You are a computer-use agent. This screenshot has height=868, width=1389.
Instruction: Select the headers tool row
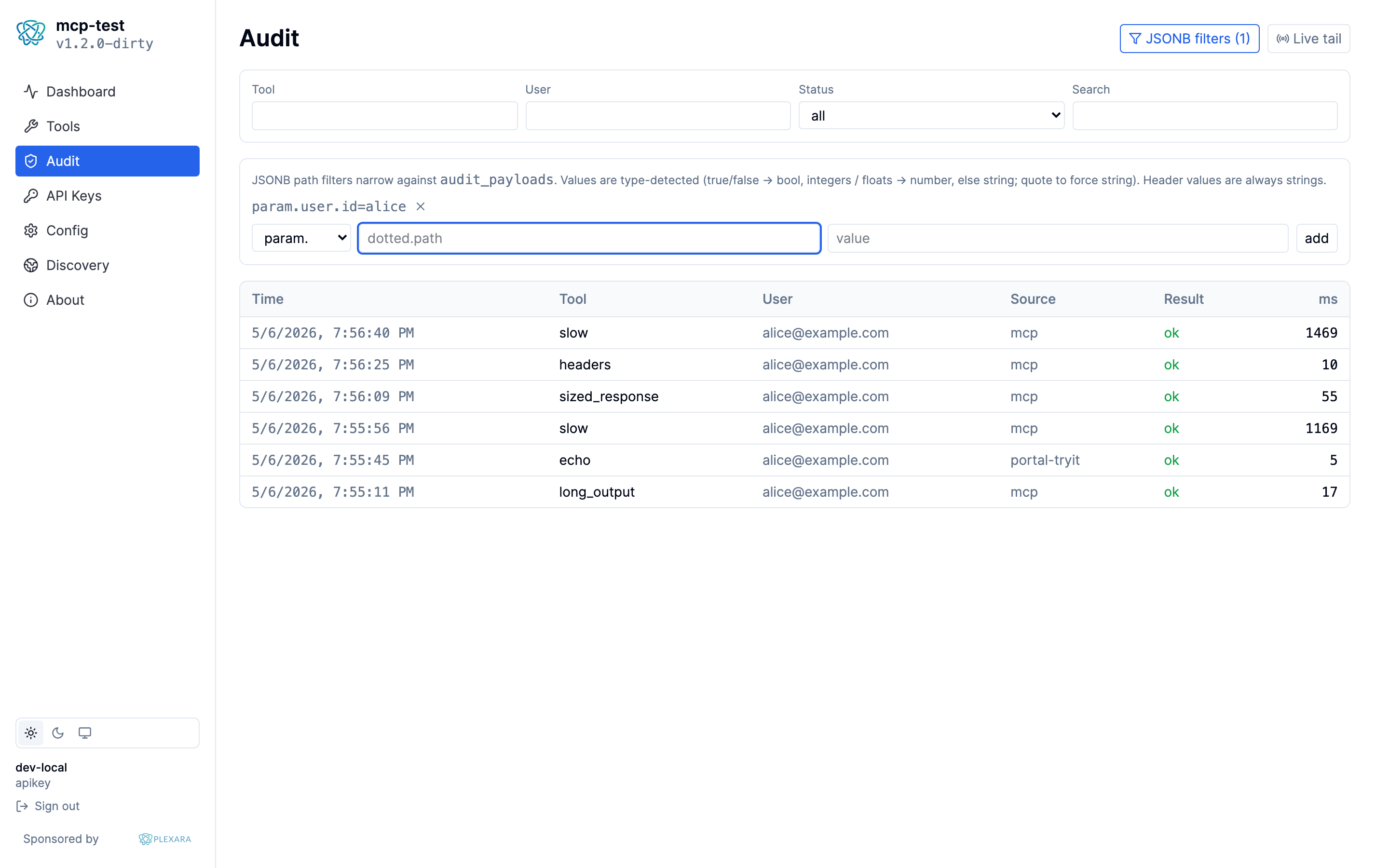[x=794, y=365]
